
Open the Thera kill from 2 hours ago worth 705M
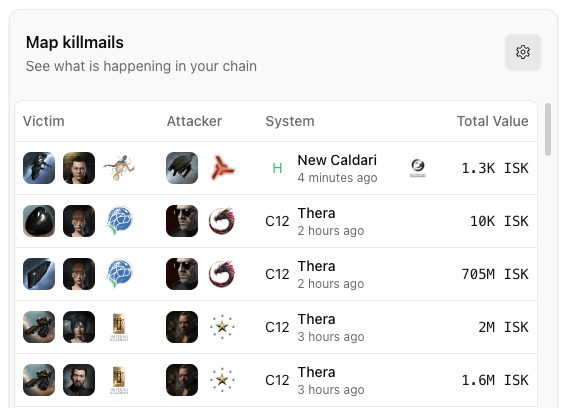tap(276, 274)
